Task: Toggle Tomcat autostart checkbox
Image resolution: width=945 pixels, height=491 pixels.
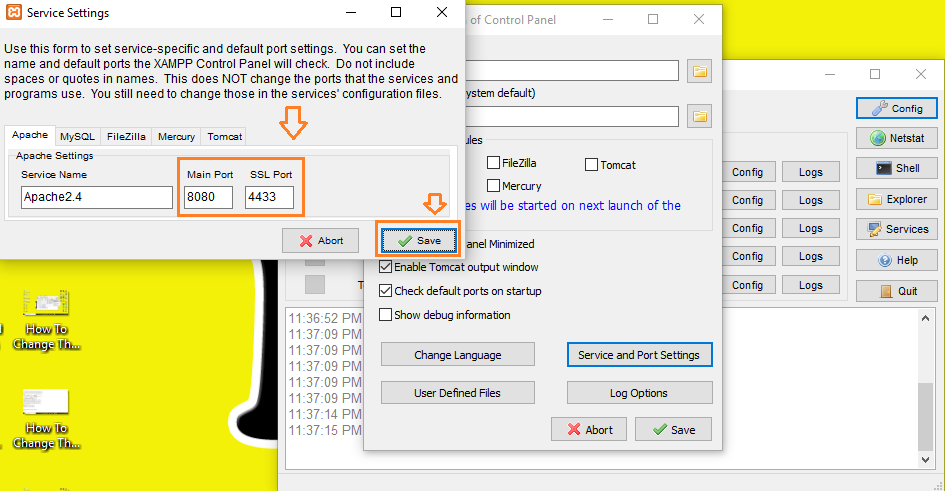Action: [x=591, y=164]
